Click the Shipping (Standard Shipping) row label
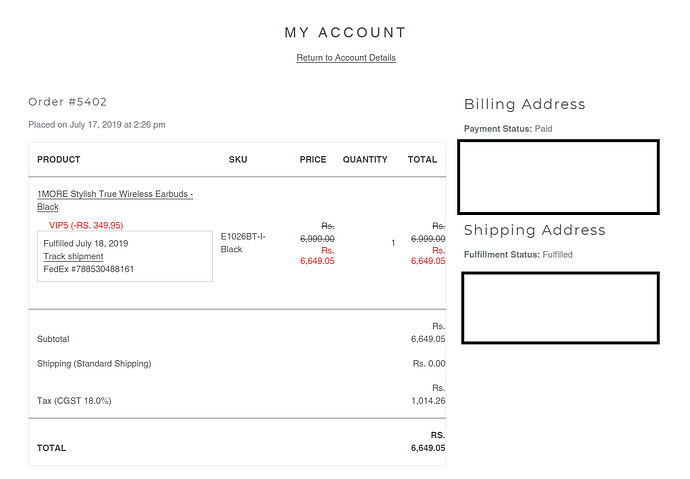This screenshot has height=479, width=690. pos(94,363)
